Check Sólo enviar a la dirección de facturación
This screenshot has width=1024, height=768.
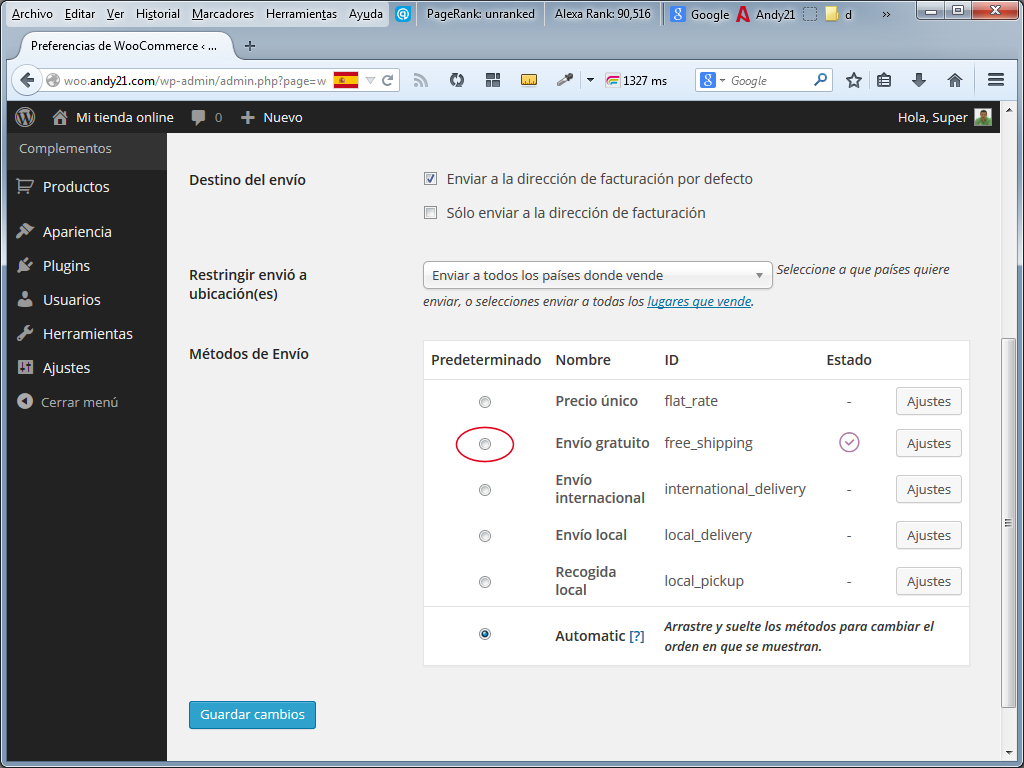tap(430, 212)
